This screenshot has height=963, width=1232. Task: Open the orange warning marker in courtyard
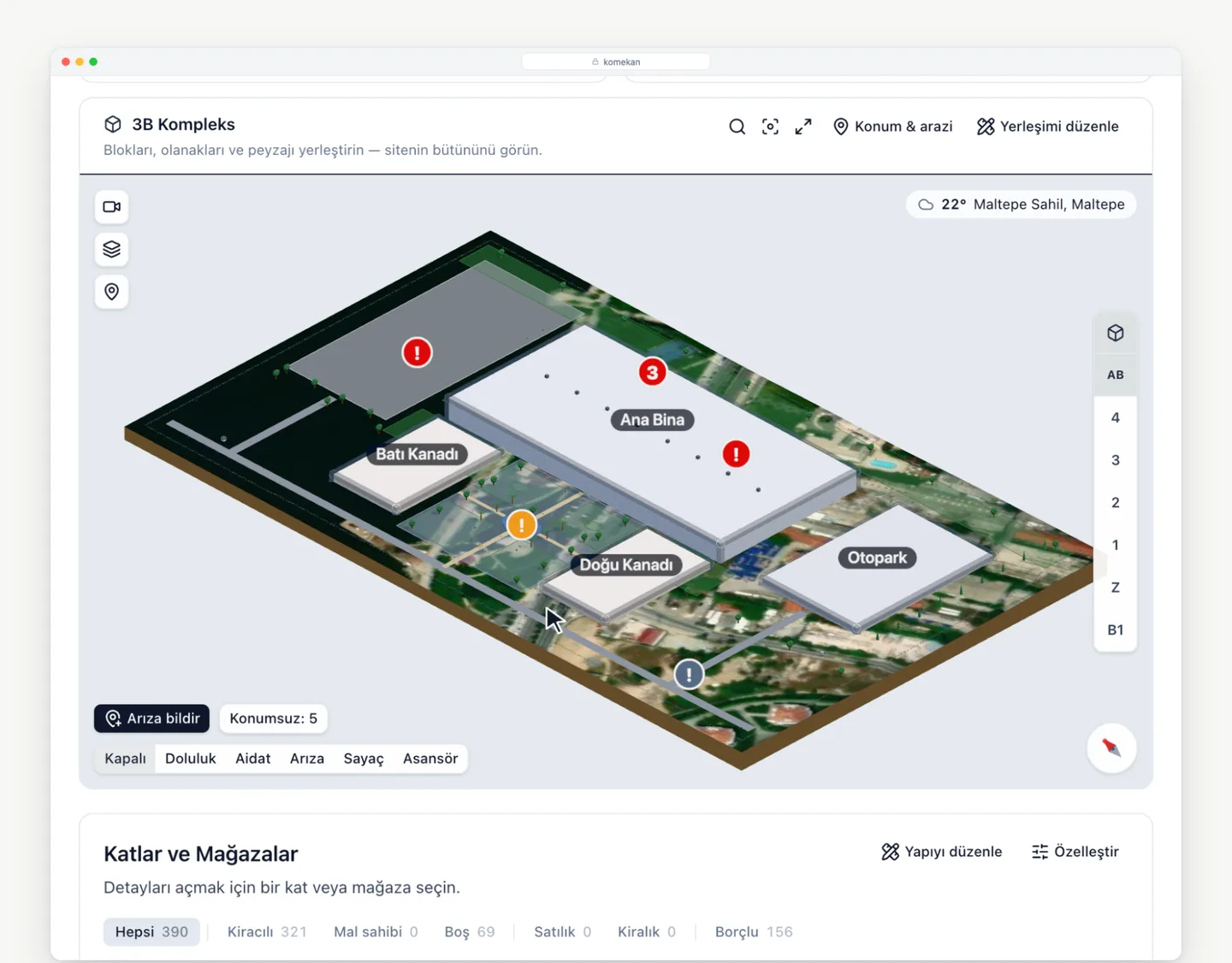coord(522,525)
